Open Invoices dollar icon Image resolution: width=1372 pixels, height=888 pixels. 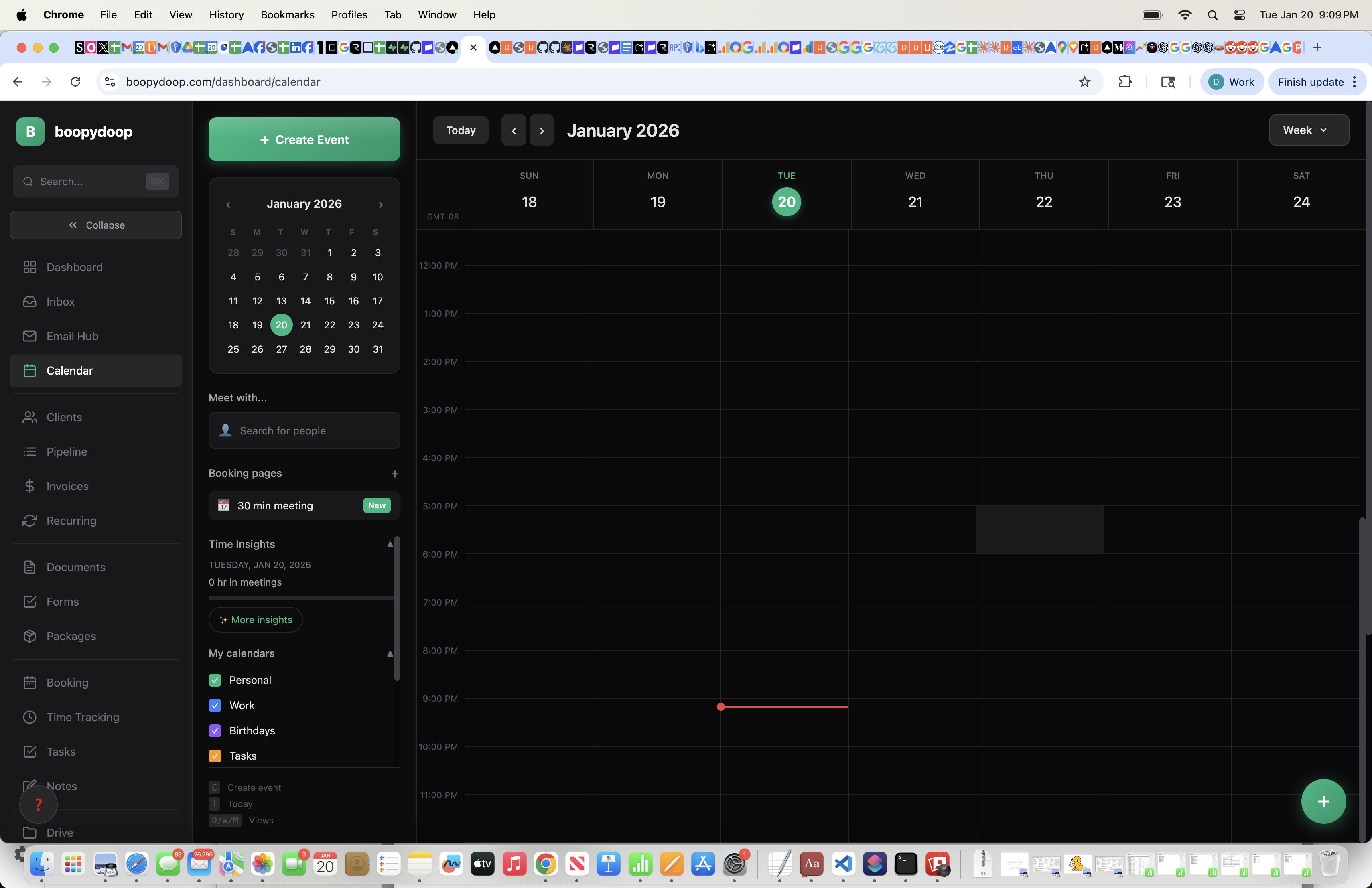pos(29,487)
